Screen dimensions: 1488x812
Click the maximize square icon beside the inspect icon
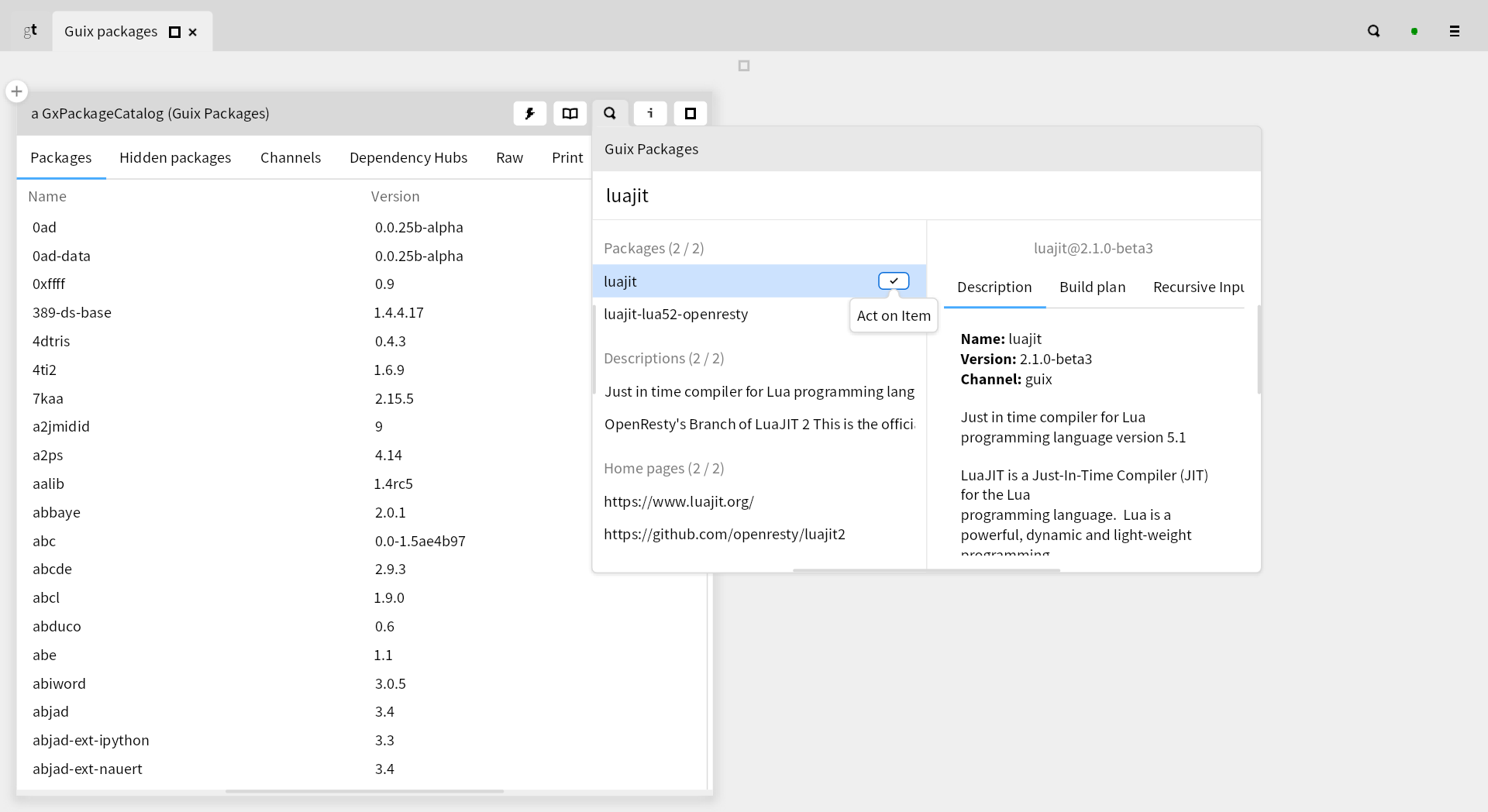(x=691, y=113)
